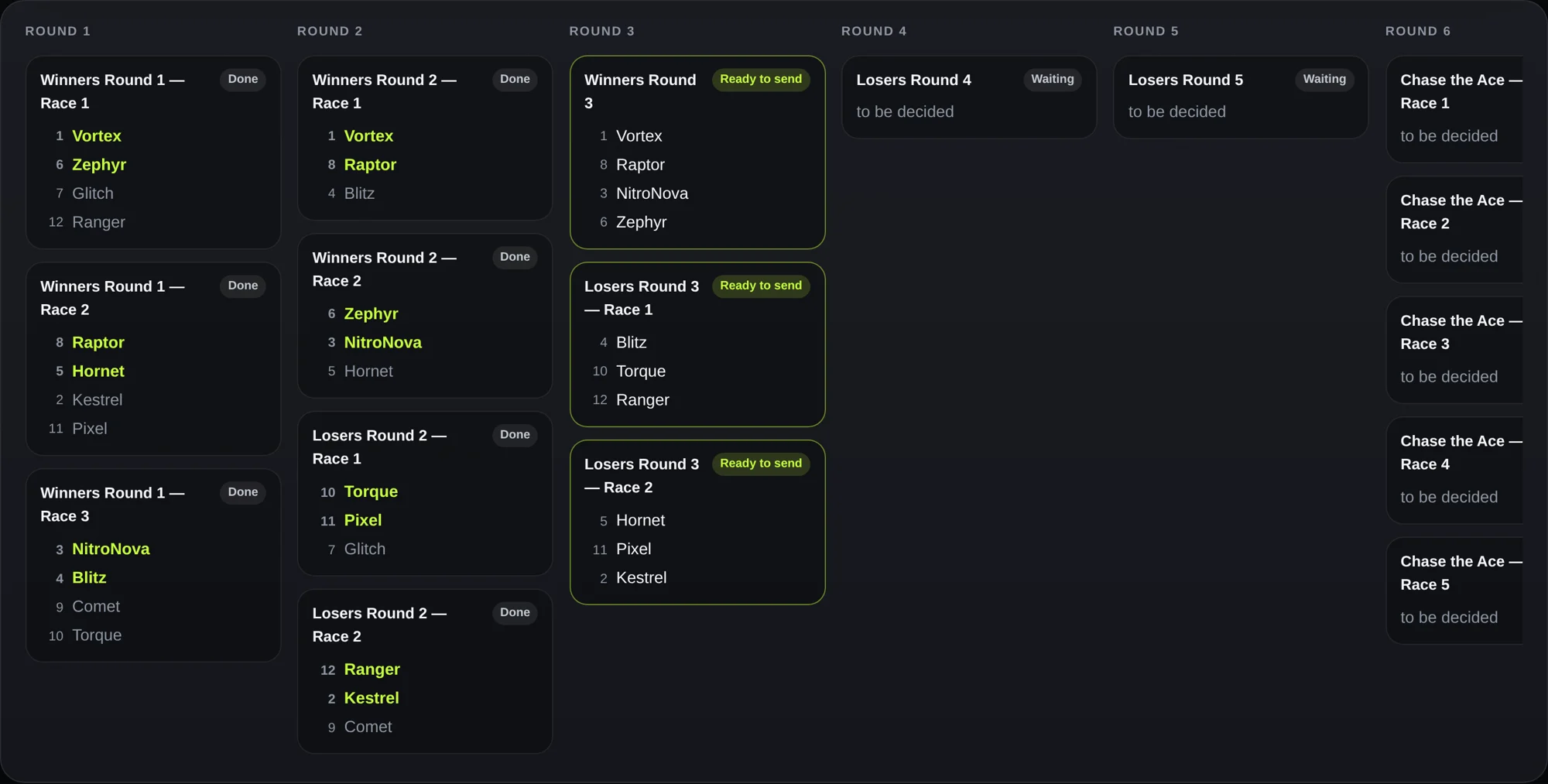This screenshot has width=1548, height=784.
Task: Select the Losers Round 4 card title
Action: coord(913,80)
